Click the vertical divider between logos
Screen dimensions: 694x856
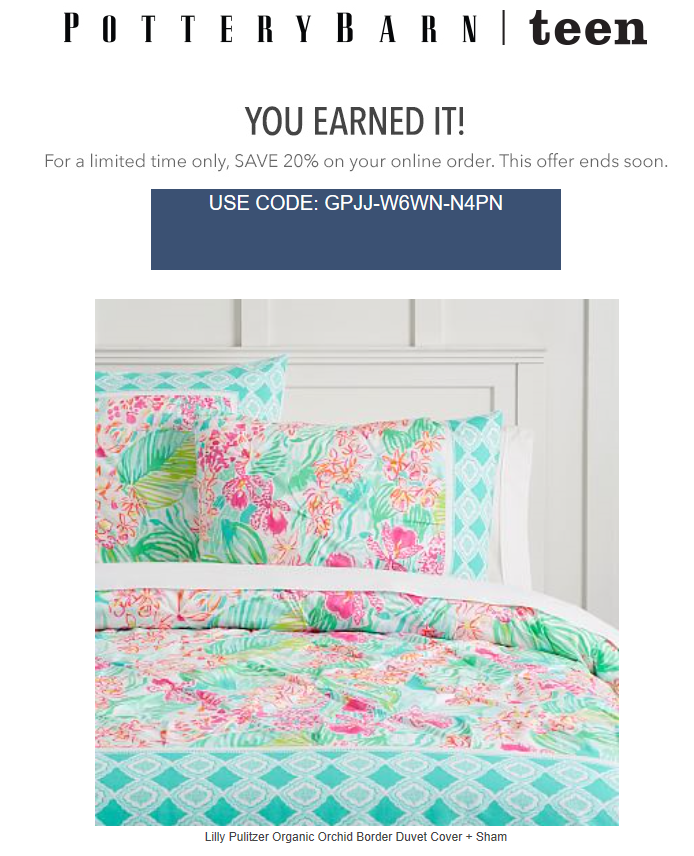(503, 28)
